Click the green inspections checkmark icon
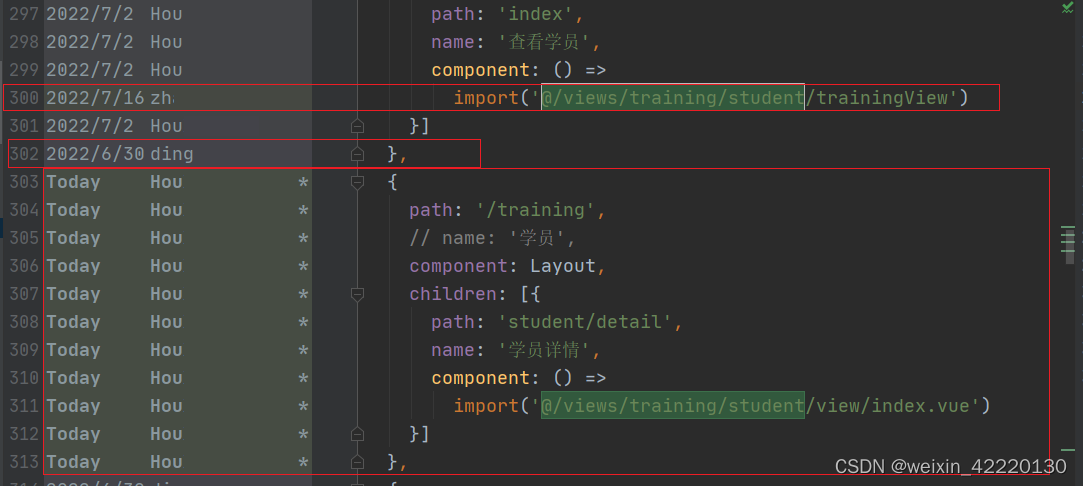The width and height of the screenshot is (1083, 486). point(1067,8)
